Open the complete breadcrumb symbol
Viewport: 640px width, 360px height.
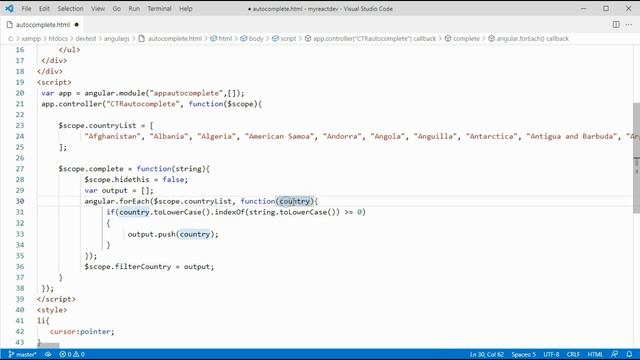[x=462, y=38]
